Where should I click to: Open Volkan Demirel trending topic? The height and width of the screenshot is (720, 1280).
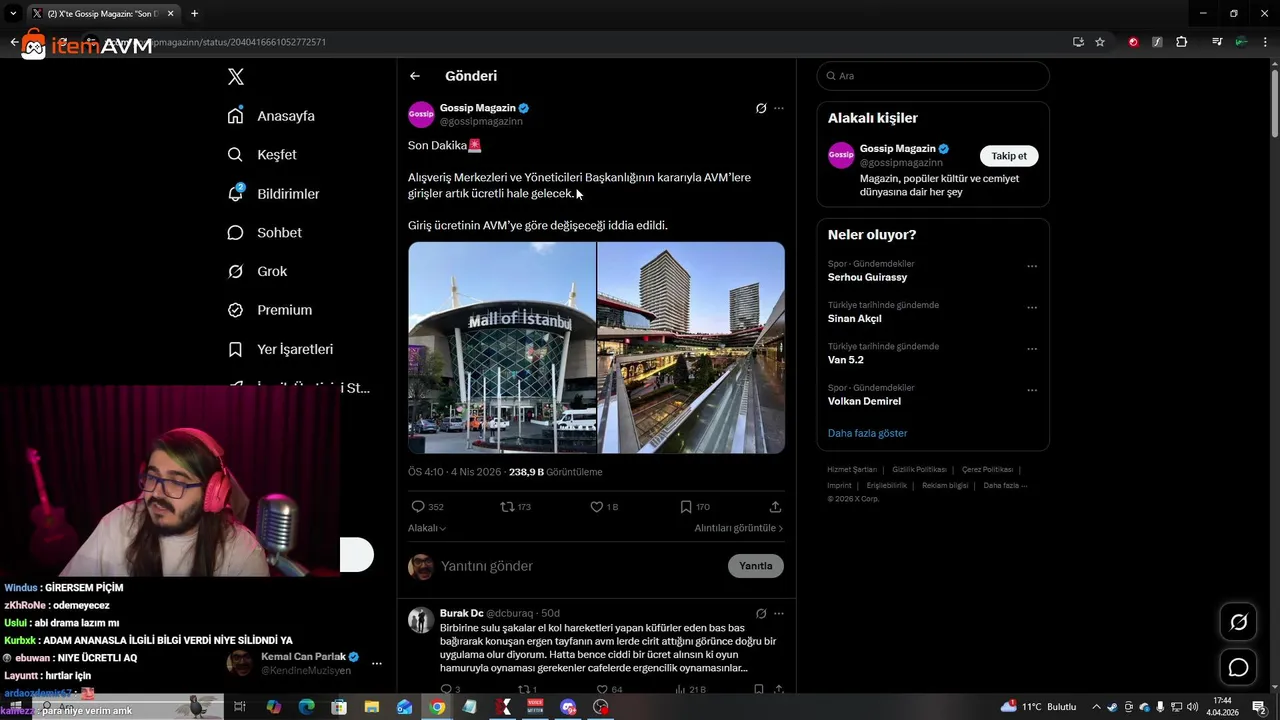pos(864,401)
